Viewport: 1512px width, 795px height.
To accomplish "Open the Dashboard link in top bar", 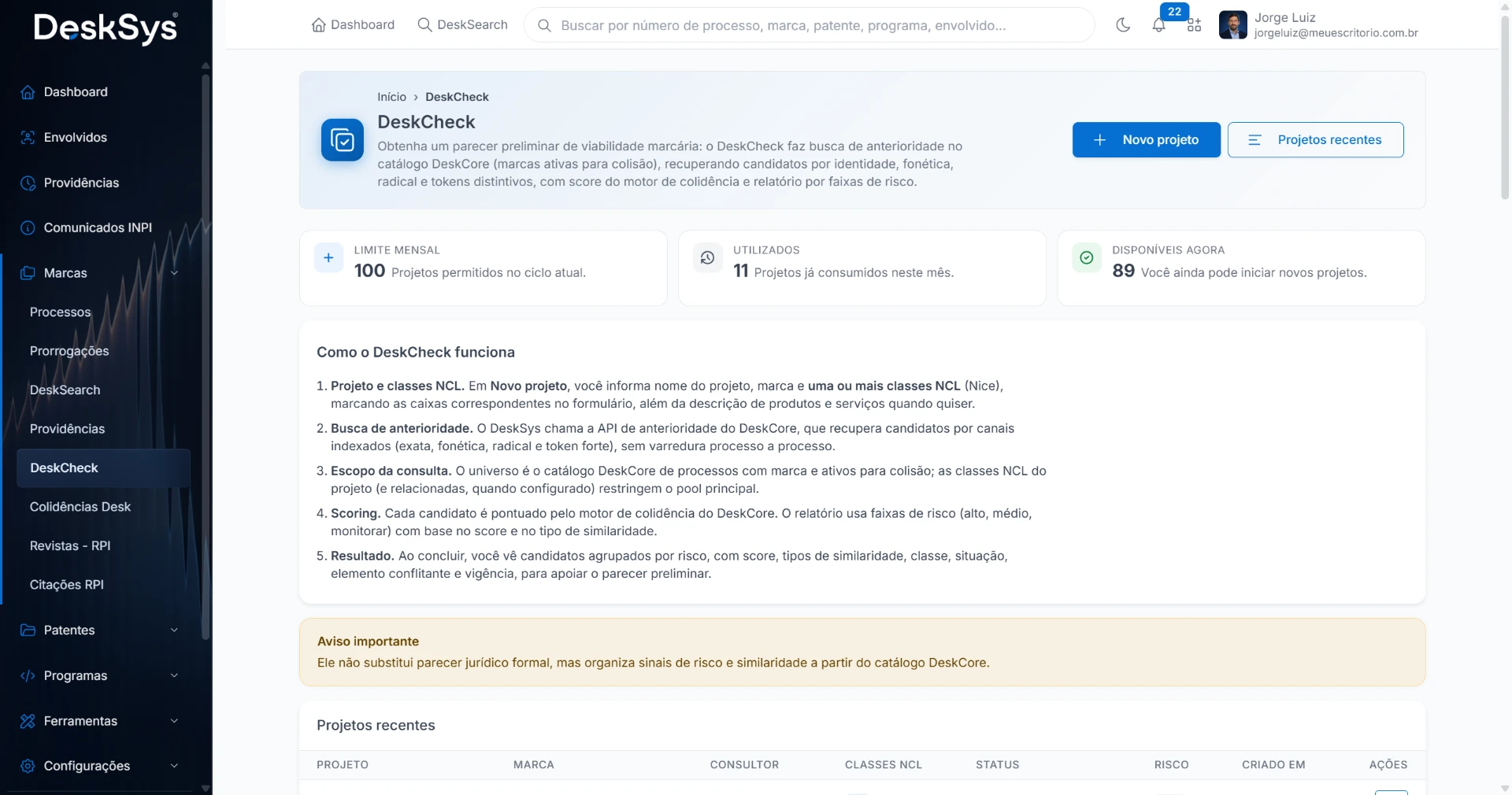I will 353,25.
